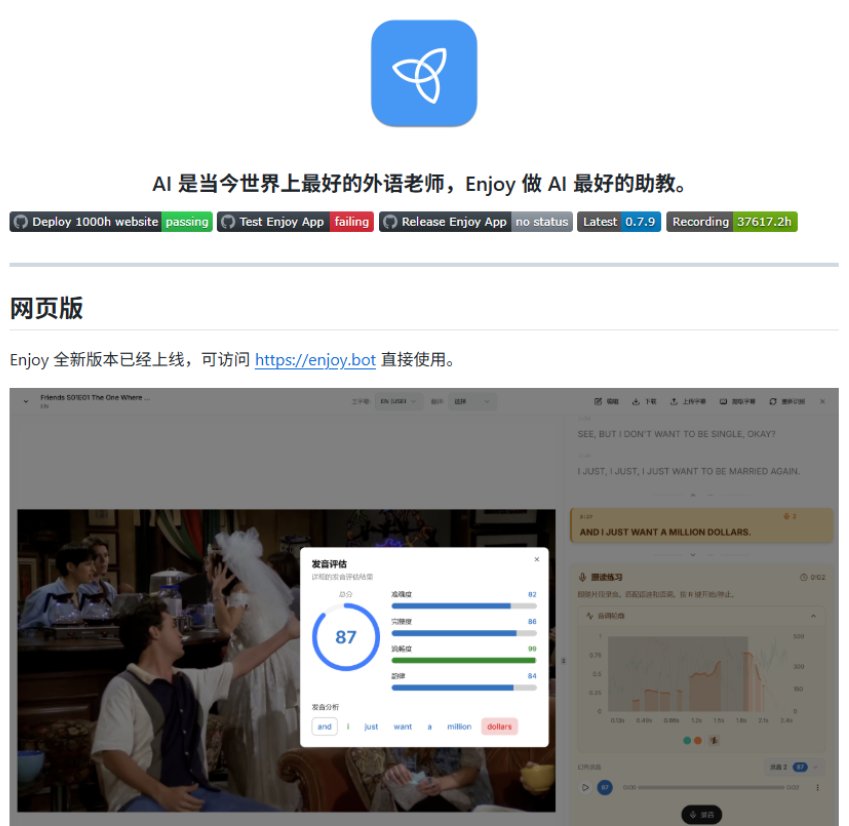The width and height of the screenshot is (849, 826).
Task: Select the word 'want' in pronunciation analysis
Action: [x=402, y=726]
